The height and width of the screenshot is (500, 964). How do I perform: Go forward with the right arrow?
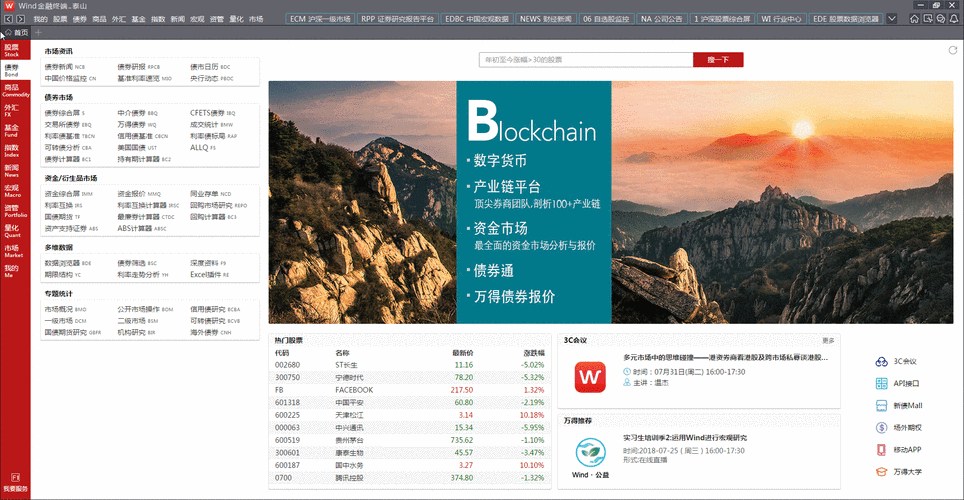click(x=20, y=19)
